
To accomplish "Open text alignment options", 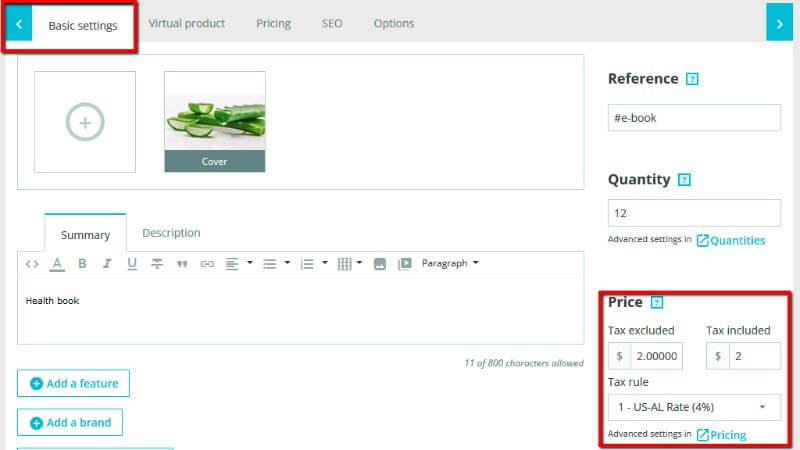I will 239,263.
